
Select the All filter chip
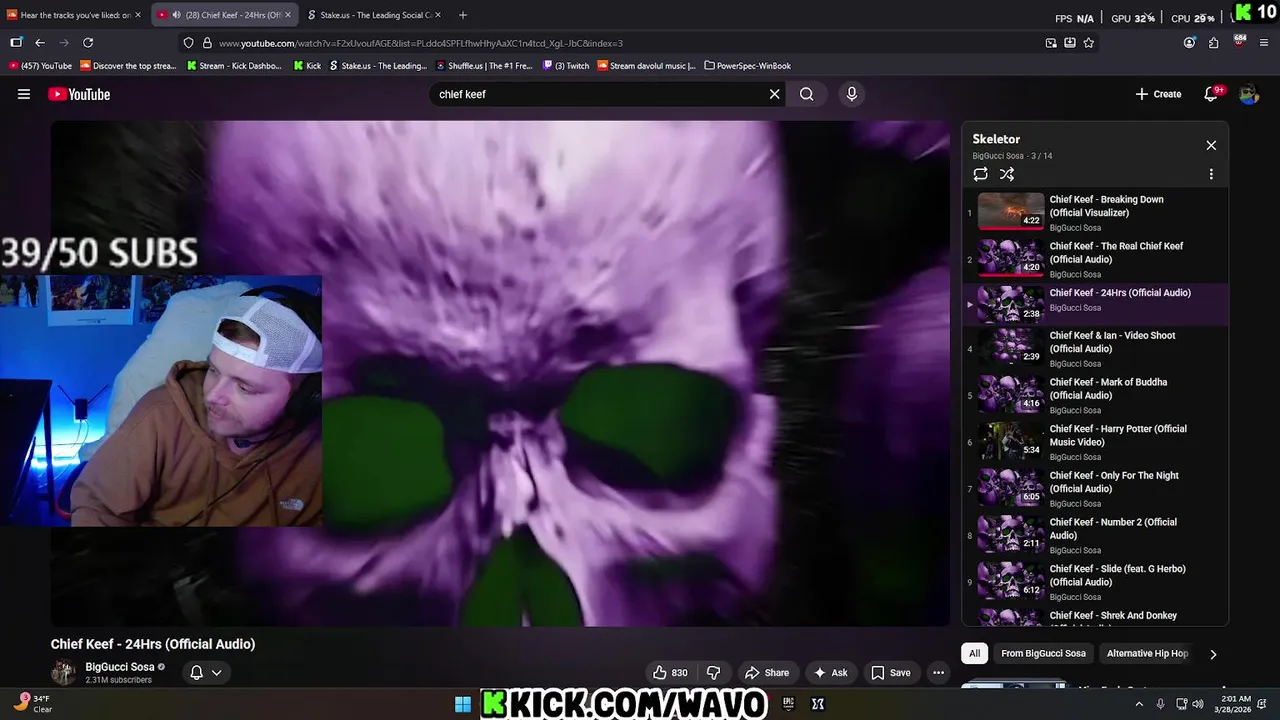(x=974, y=653)
